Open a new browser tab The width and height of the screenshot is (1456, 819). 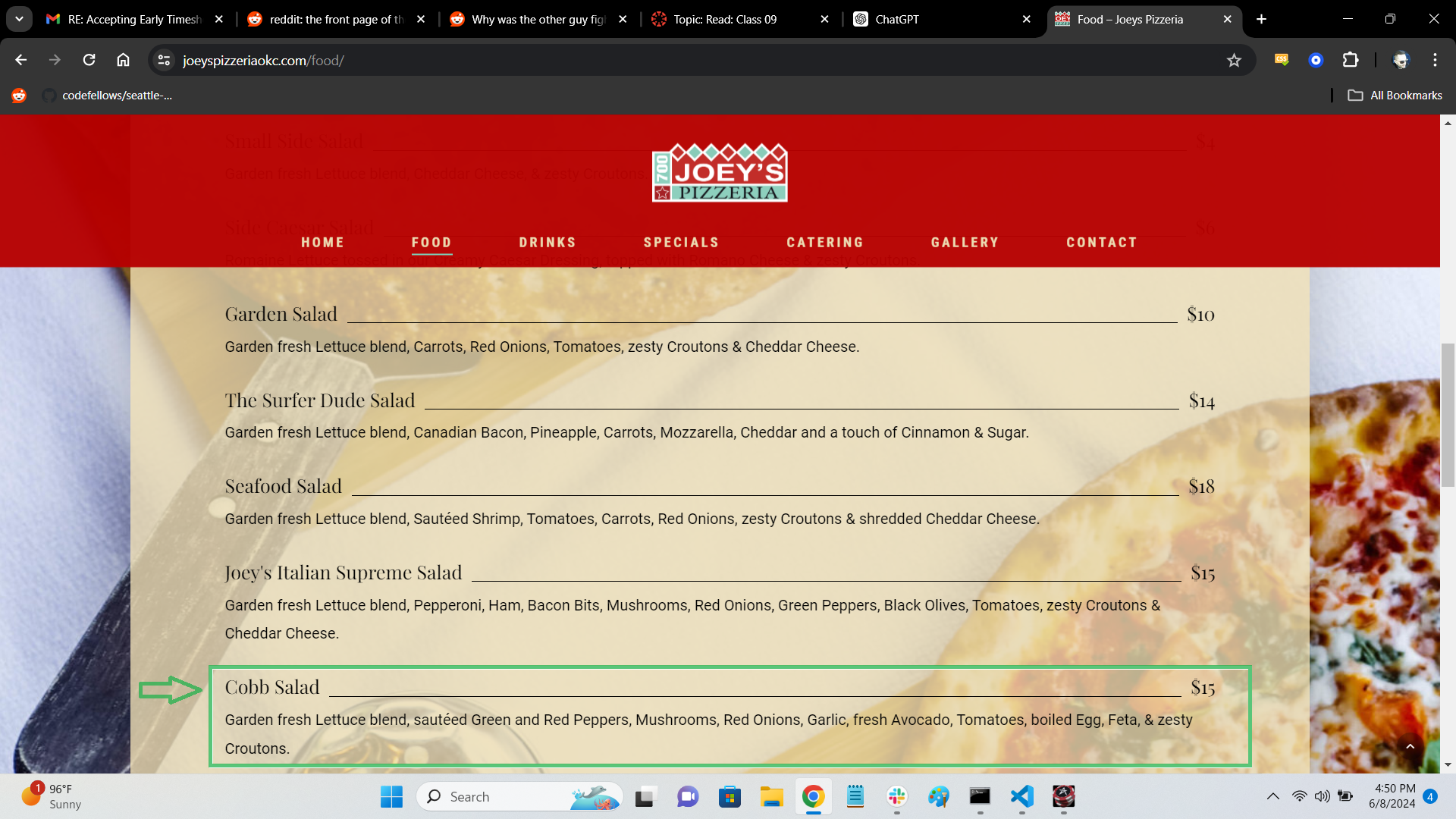(x=1261, y=19)
